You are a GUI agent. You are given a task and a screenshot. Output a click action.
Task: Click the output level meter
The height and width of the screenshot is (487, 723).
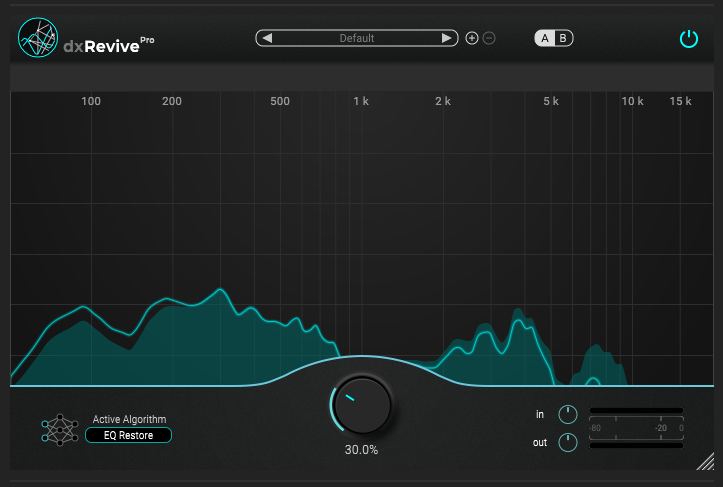click(636, 445)
